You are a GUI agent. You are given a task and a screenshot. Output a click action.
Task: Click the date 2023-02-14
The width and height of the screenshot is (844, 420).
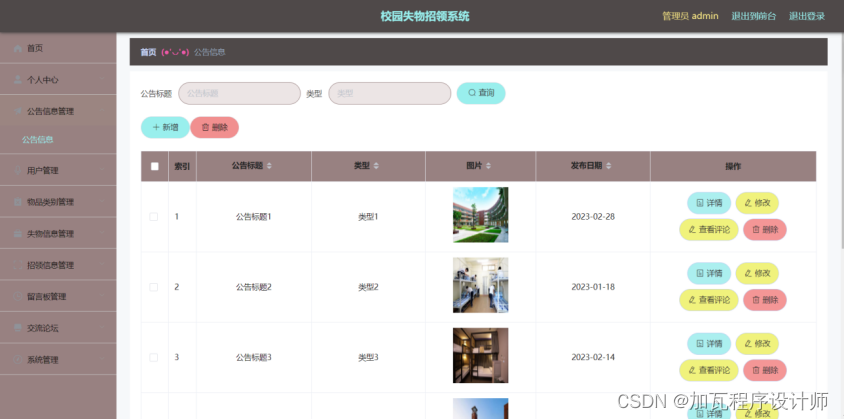point(593,357)
